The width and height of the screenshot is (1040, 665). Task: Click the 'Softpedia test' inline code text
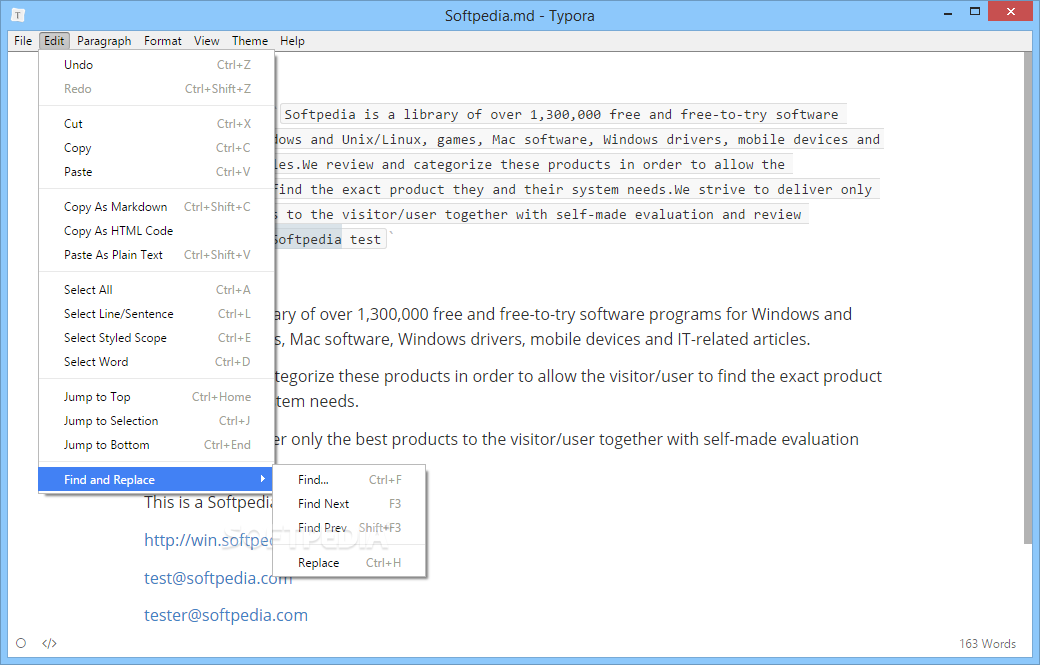pyautogui.click(x=328, y=239)
